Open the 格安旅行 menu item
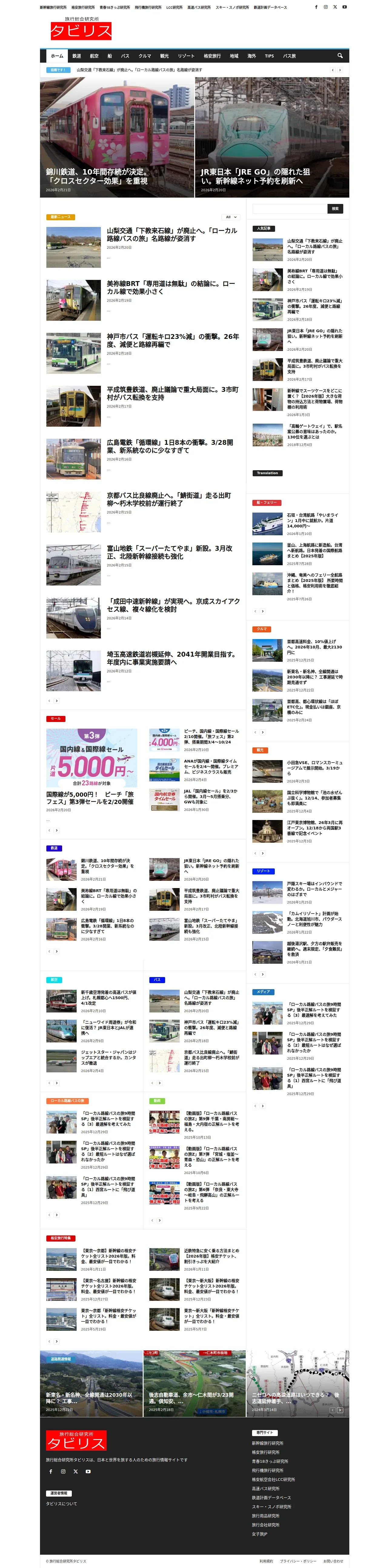Image resolution: width=389 pixels, height=1568 pixels. pos(212,56)
